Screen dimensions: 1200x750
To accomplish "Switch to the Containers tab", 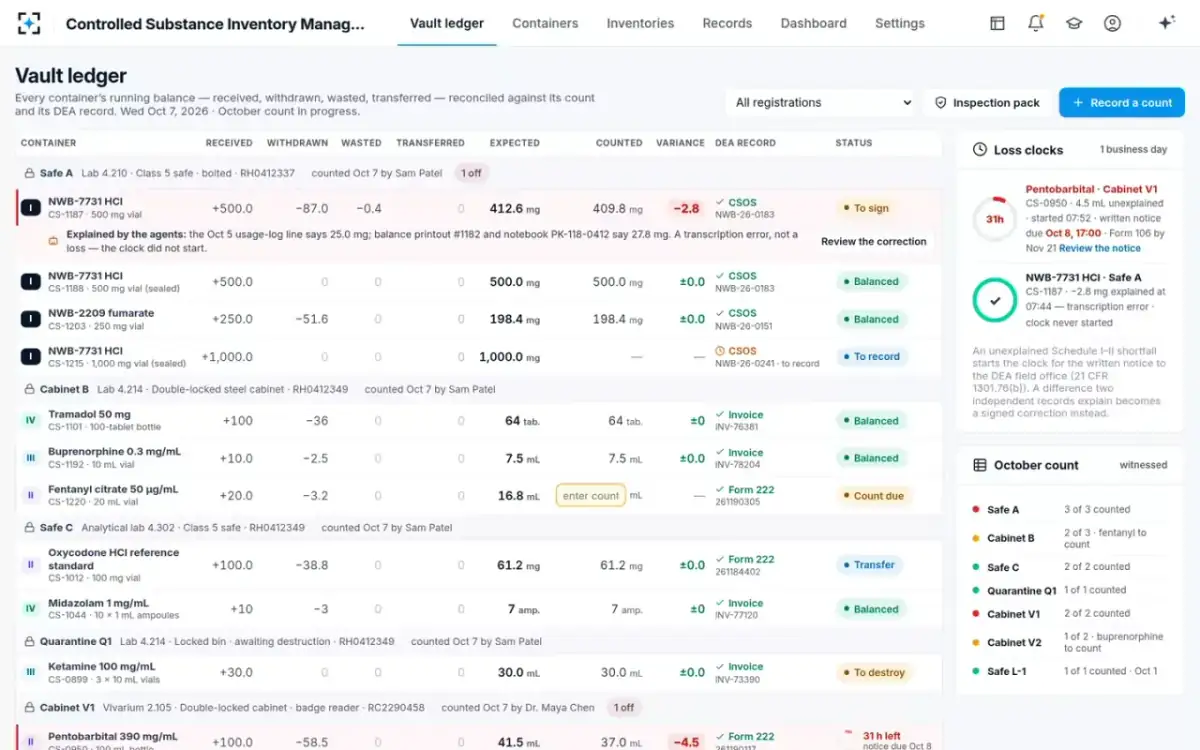I will point(545,23).
